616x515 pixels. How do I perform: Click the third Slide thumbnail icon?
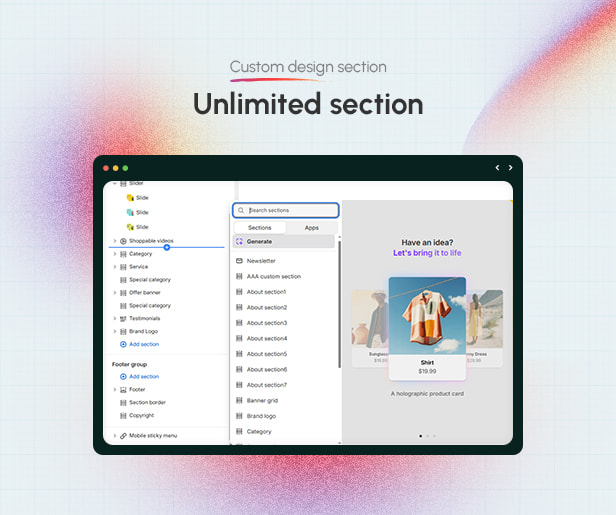tap(130, 227)
